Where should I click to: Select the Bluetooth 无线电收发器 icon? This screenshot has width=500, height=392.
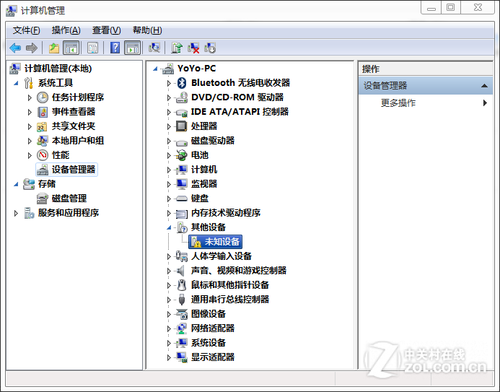coord(182,83)
